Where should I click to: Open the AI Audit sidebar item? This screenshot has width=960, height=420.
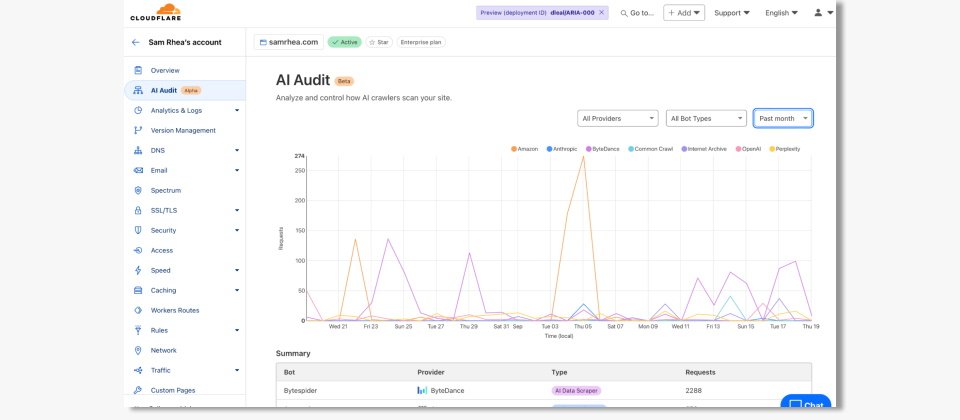(x=164, y=90)
